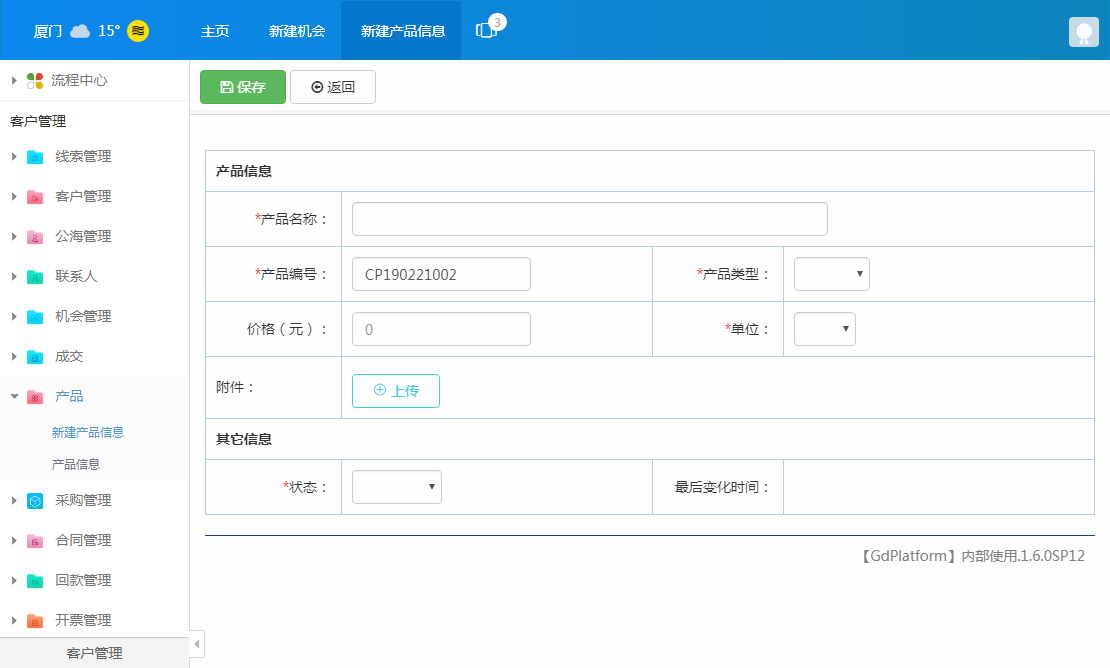Click the 公海管理 folder icon
Viewport: 1110px width, 668px height.
35,237
